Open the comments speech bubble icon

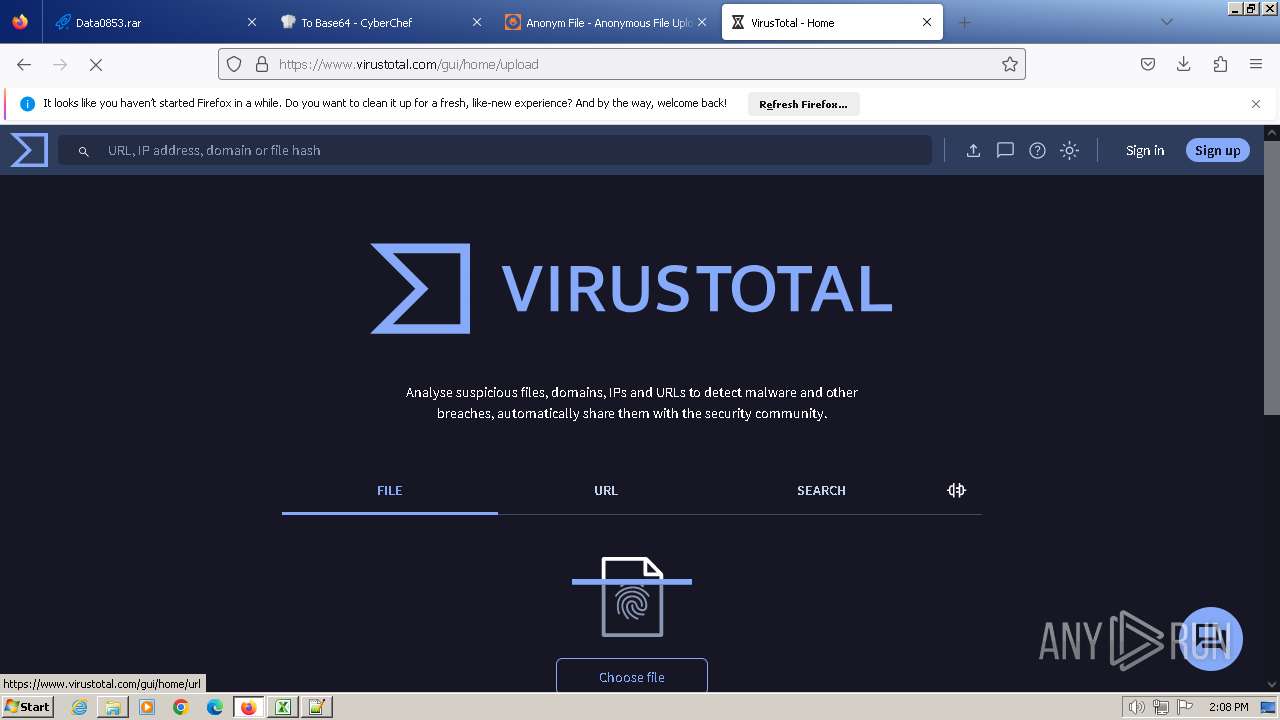click(x=1005, y=150)
